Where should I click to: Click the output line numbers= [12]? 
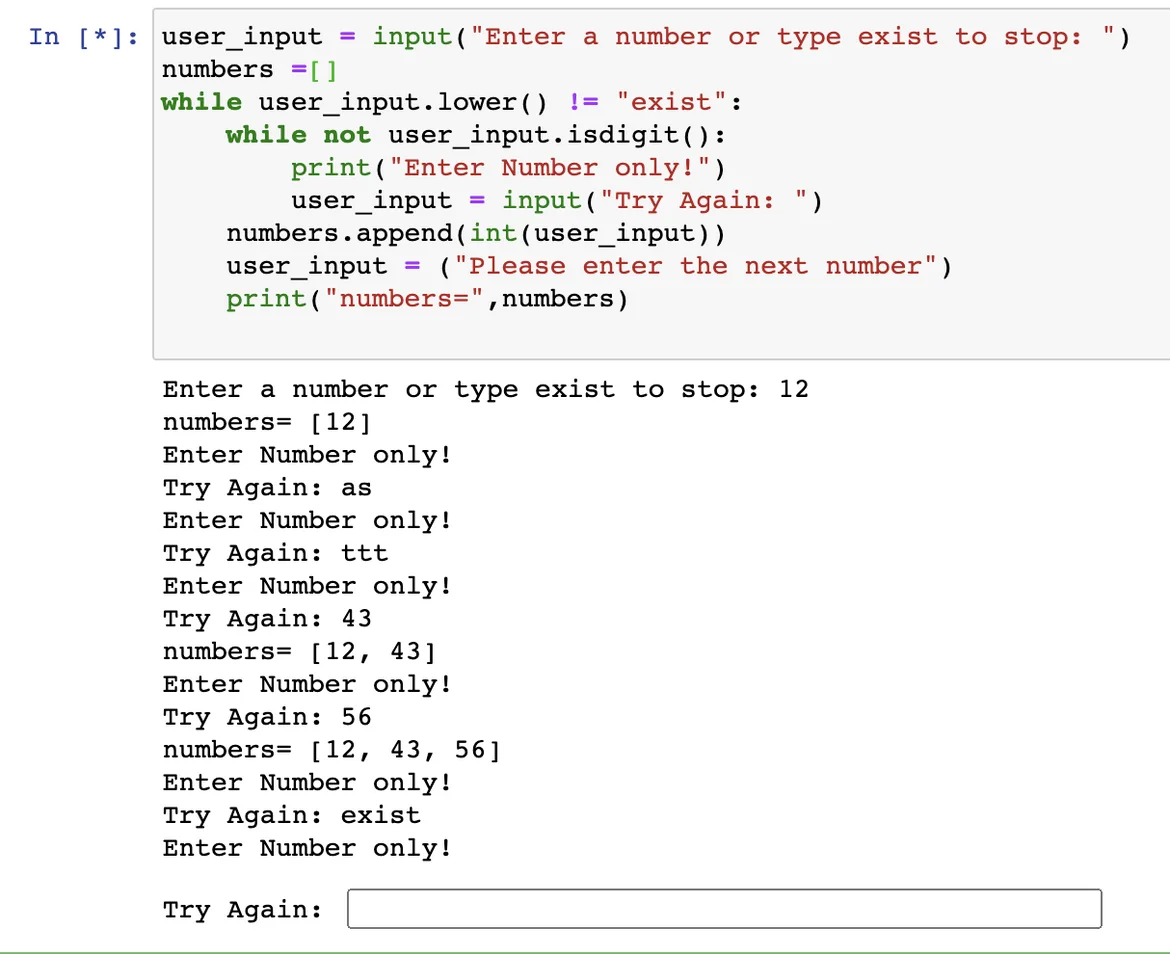click(x=267, y=422)
